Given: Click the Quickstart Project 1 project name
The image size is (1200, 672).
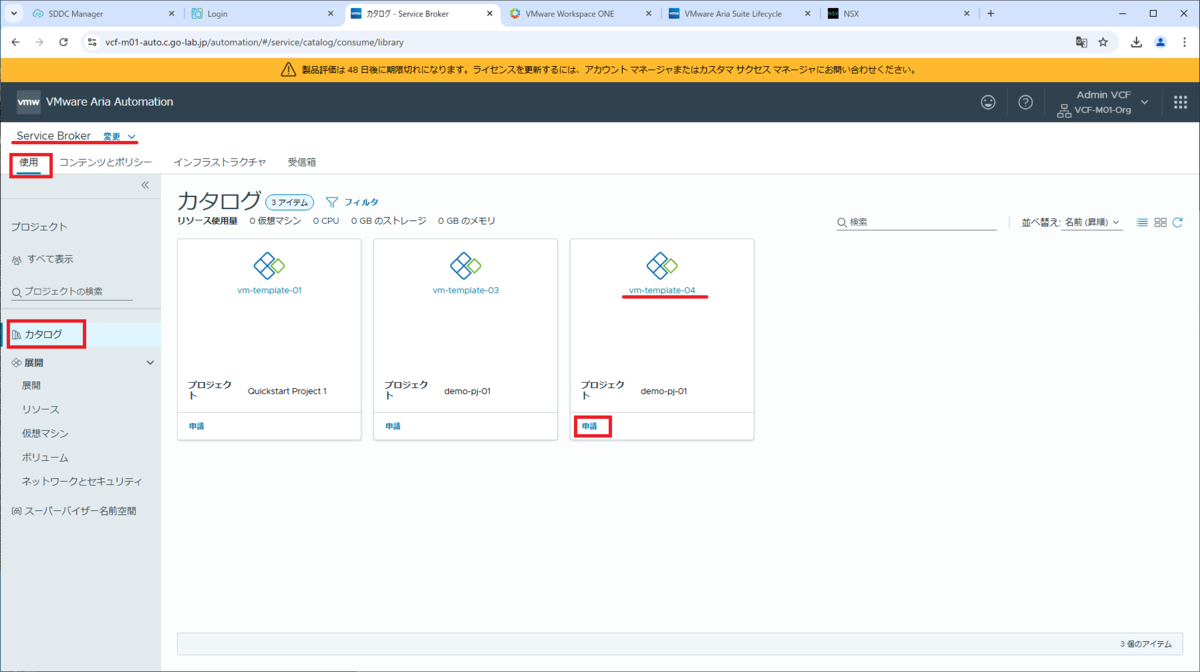Looking at the screenshot, I should point(287,391).
